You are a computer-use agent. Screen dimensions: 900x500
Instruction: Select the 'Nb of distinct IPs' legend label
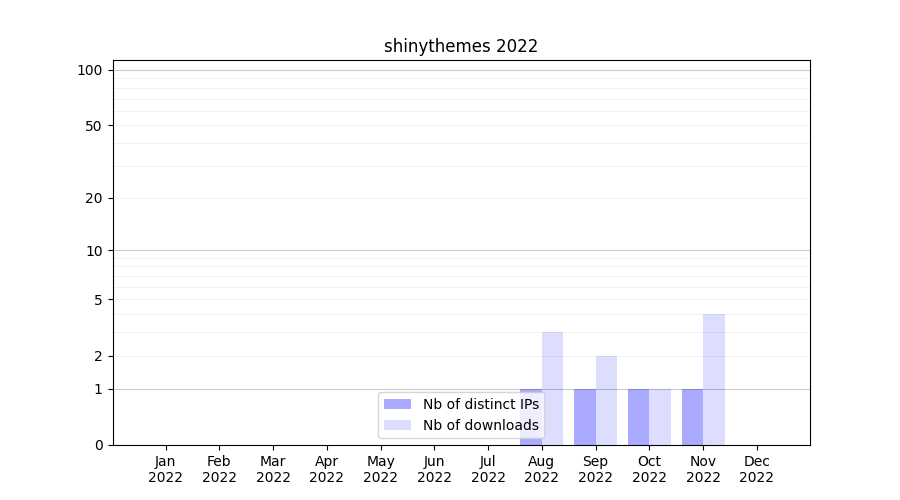pos(480,404)
